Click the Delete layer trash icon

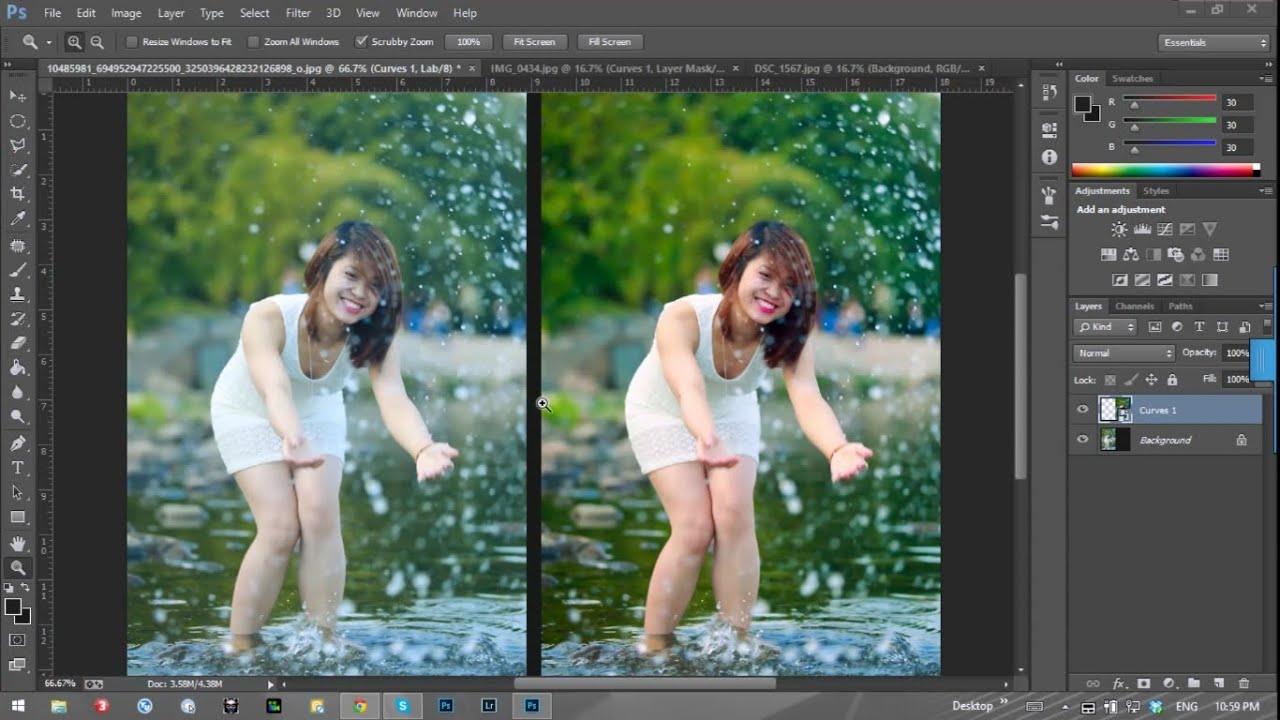click(x=1244, y=683)
